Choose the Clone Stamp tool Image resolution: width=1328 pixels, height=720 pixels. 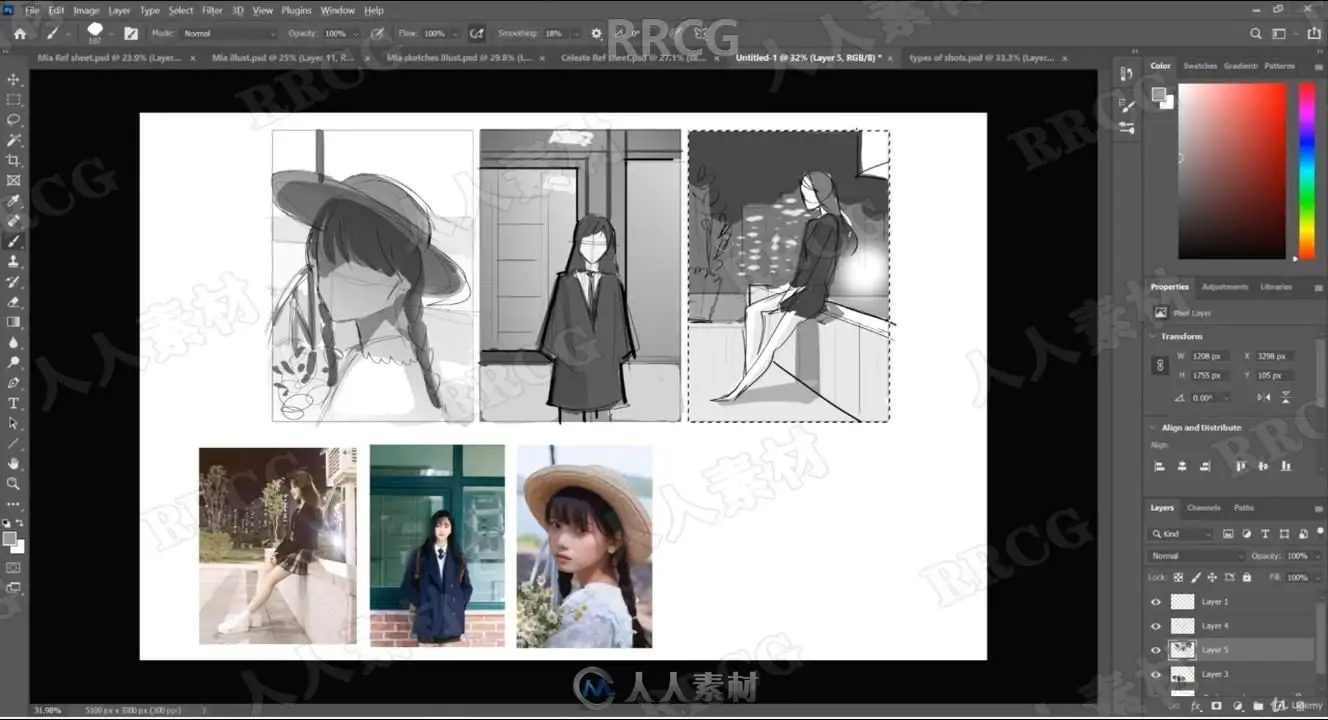tap(13, 261)
